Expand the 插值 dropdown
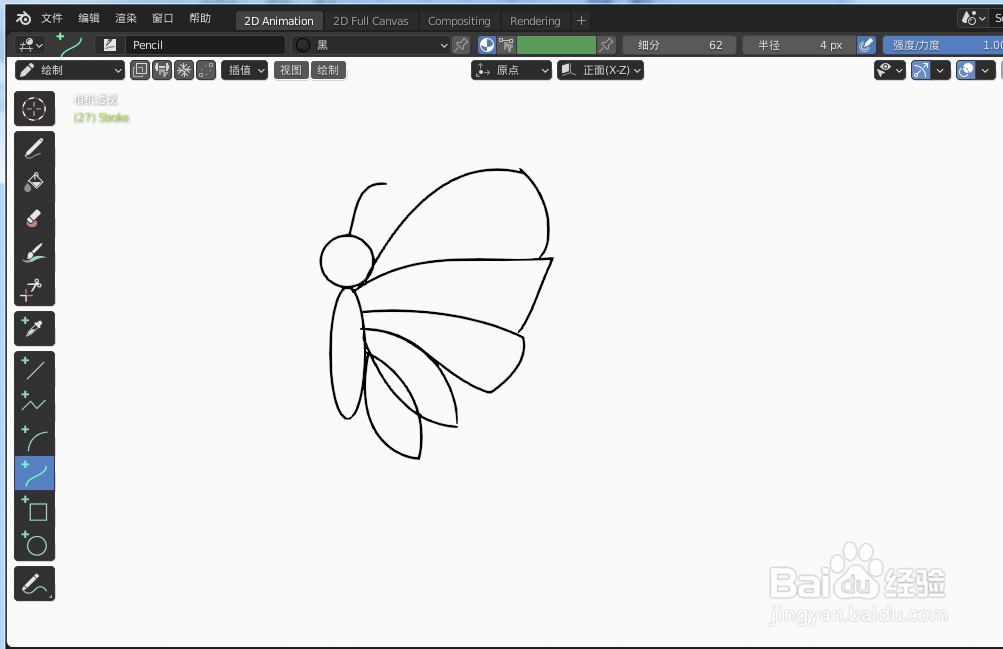 tap(244, 70)
